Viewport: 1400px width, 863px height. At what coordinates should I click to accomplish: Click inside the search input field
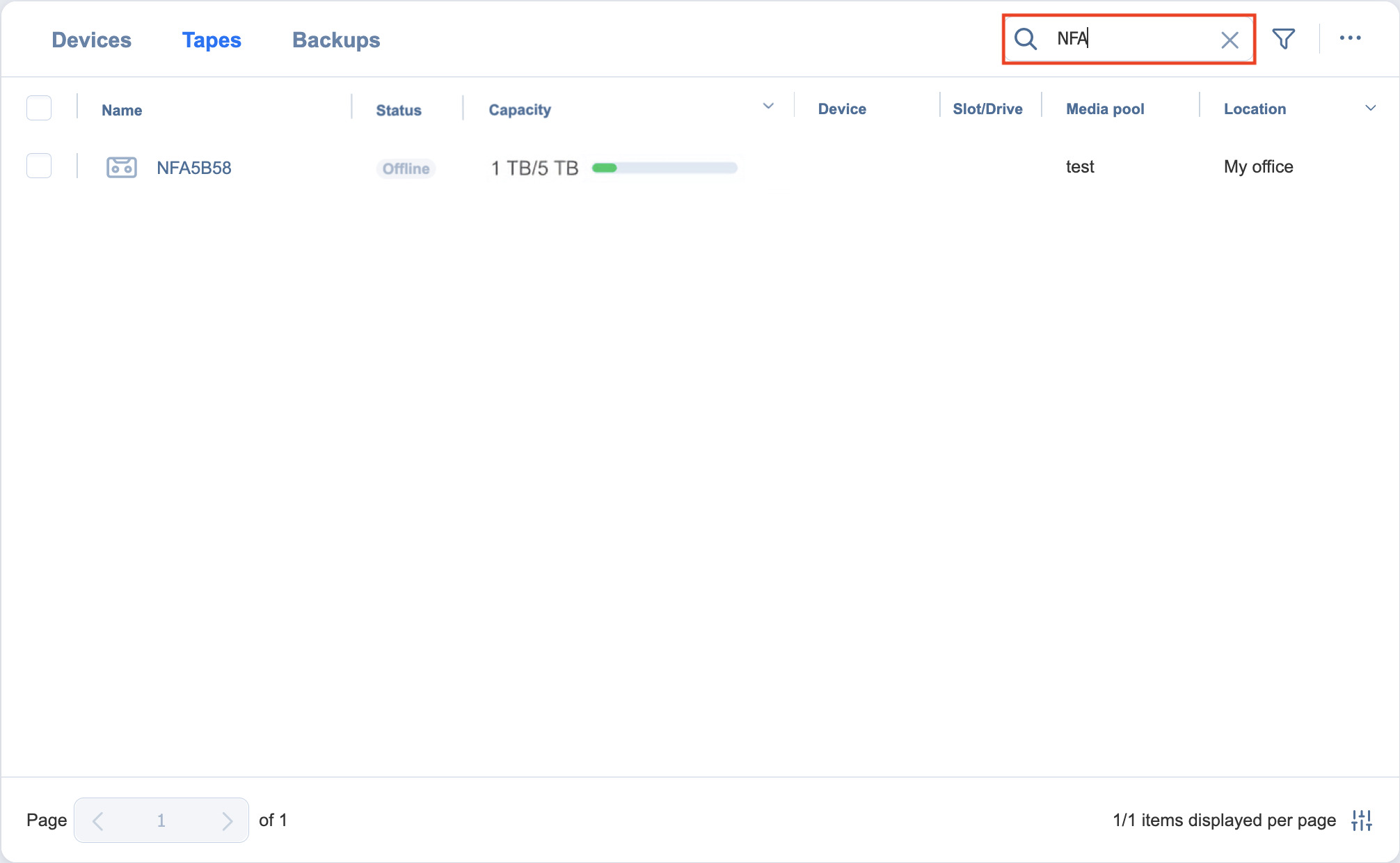(1134, 39)
